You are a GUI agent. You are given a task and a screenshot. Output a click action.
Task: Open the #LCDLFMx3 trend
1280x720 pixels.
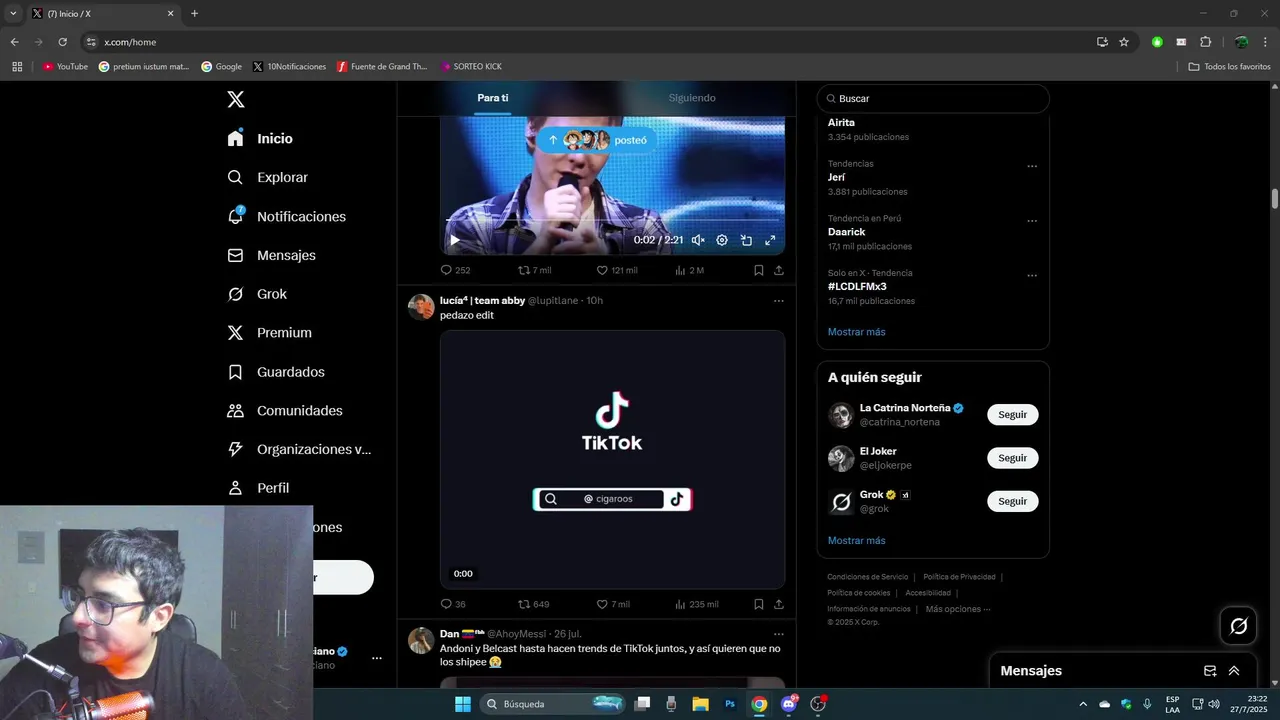[857, 286]
